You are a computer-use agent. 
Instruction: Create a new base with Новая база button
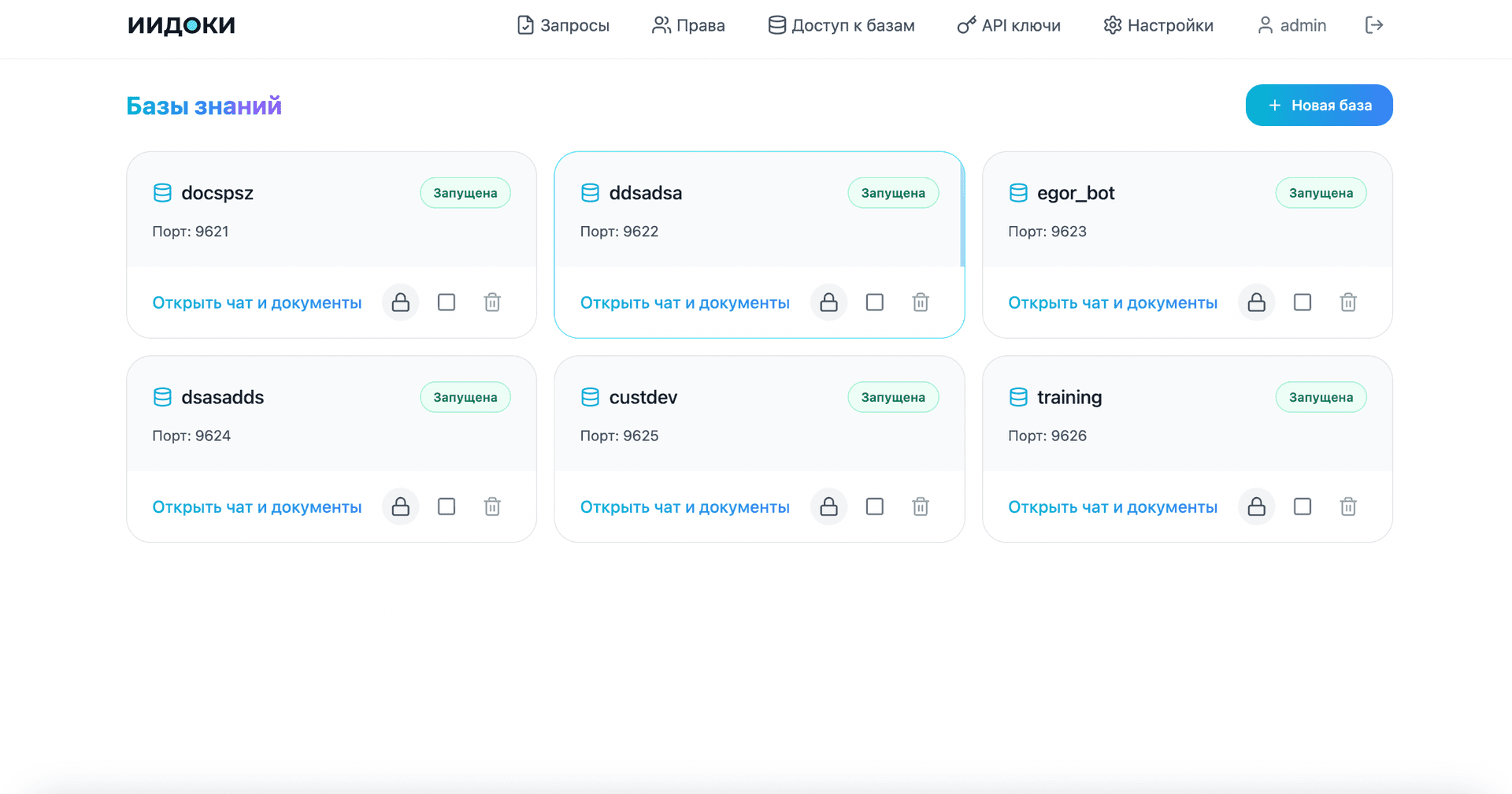tap(1318, 106)
